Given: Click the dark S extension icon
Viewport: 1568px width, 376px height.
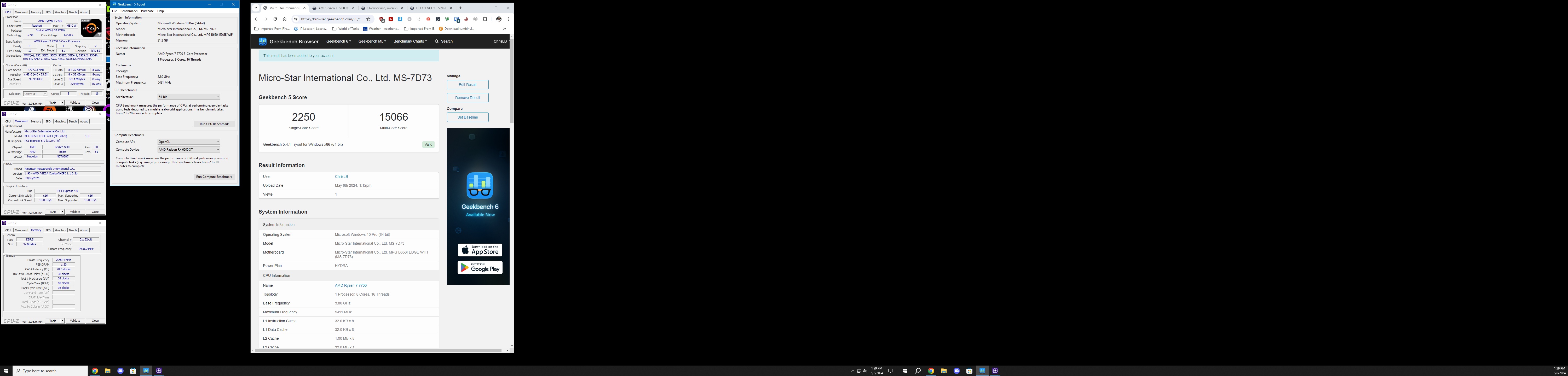Looking at the screenshot, I should pyautogui.click(x=438, y=19).
